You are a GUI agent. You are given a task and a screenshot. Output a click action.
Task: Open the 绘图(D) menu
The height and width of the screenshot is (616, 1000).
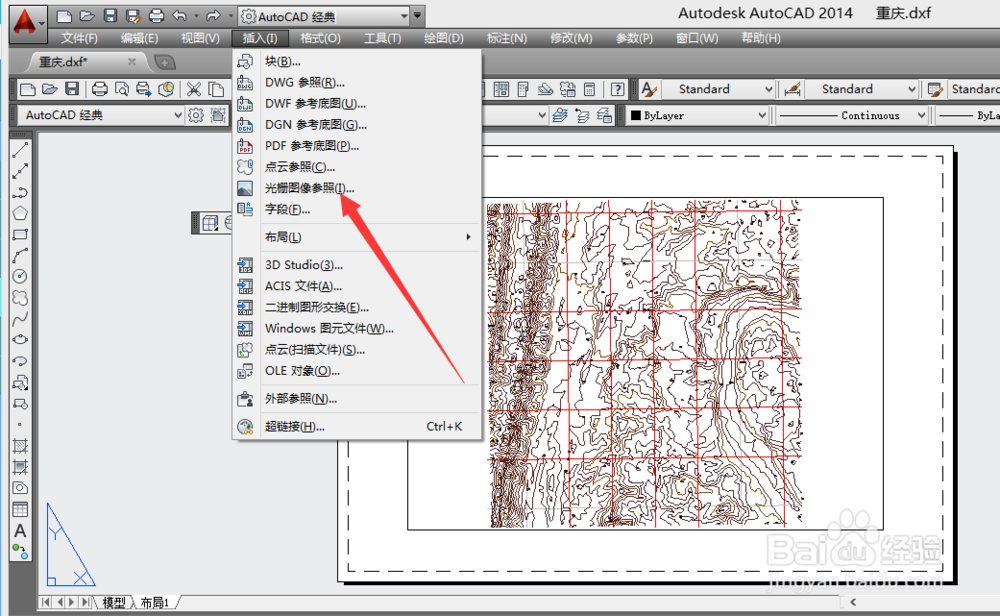(x=443, y=38)
